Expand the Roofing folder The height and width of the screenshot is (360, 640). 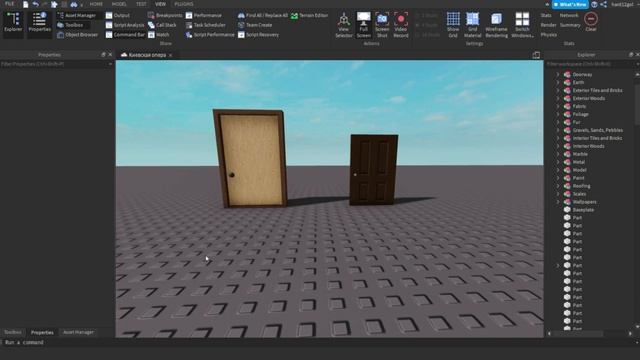[558, 186]
